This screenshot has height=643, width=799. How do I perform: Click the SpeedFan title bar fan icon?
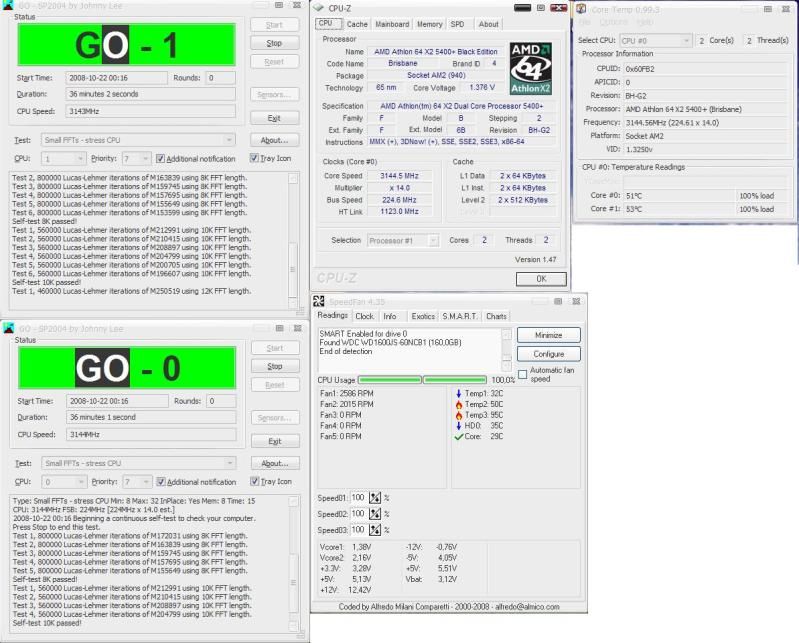click(319, 301)
